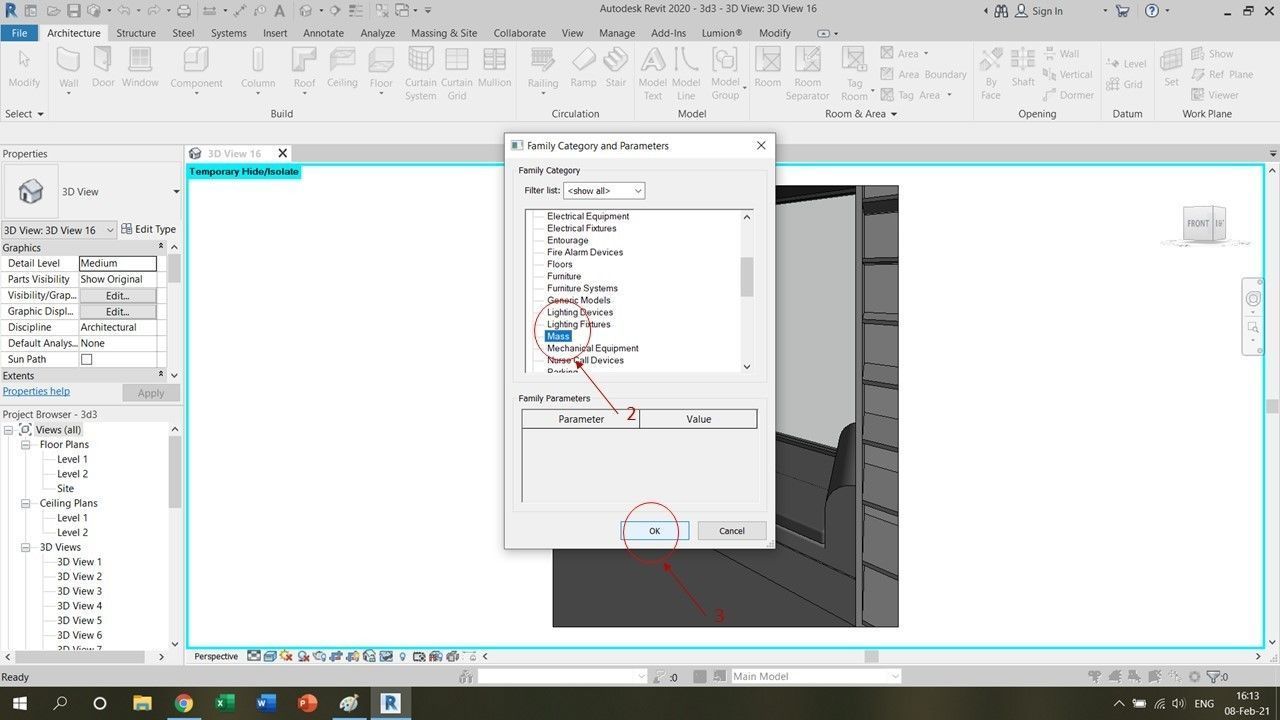Expand the Room & Area panel dropdown
The width and height of the screenshot is (1280, 720).
point(860,114)
